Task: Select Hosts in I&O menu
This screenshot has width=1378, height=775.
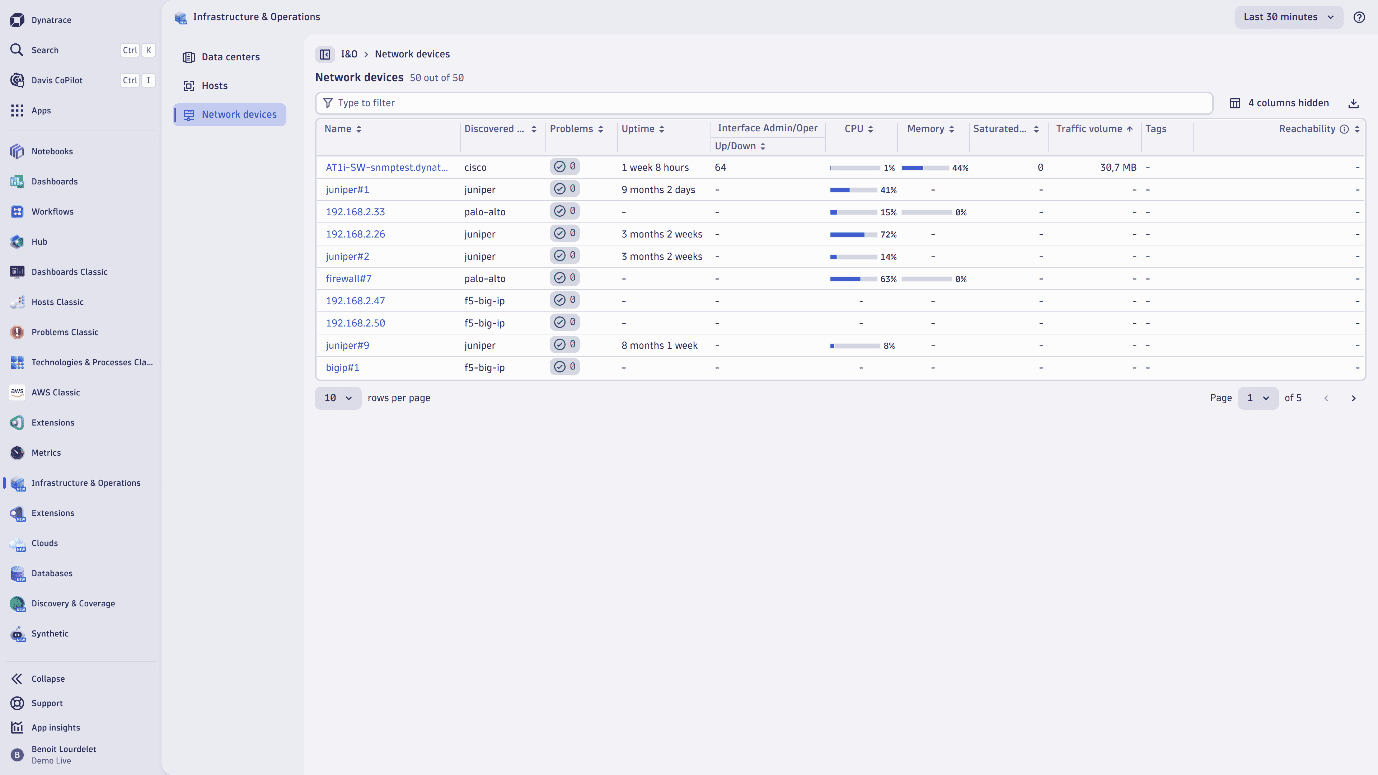Action: click(230, 86)
